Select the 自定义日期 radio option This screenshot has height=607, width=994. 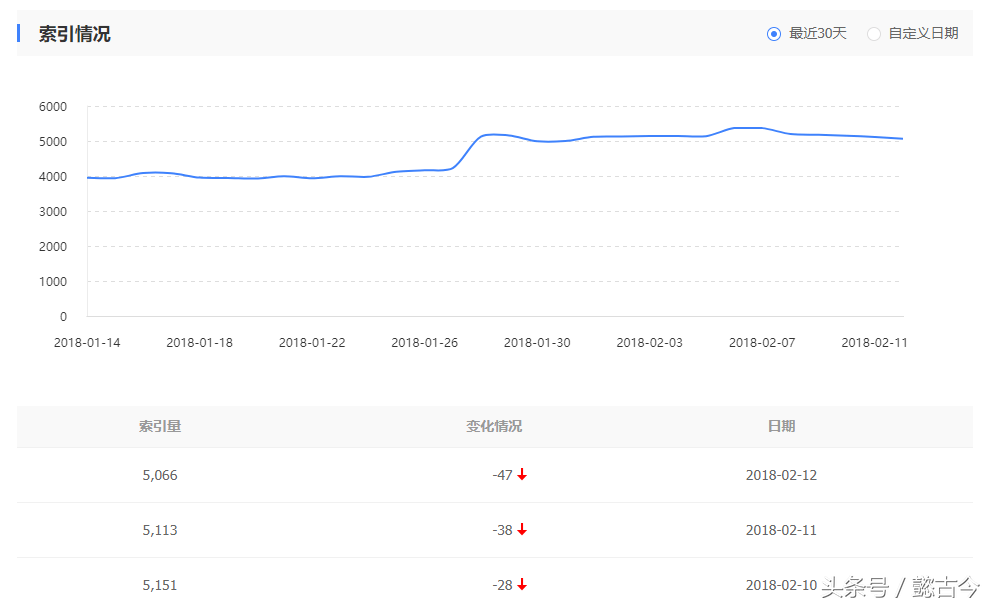(874, 34)
